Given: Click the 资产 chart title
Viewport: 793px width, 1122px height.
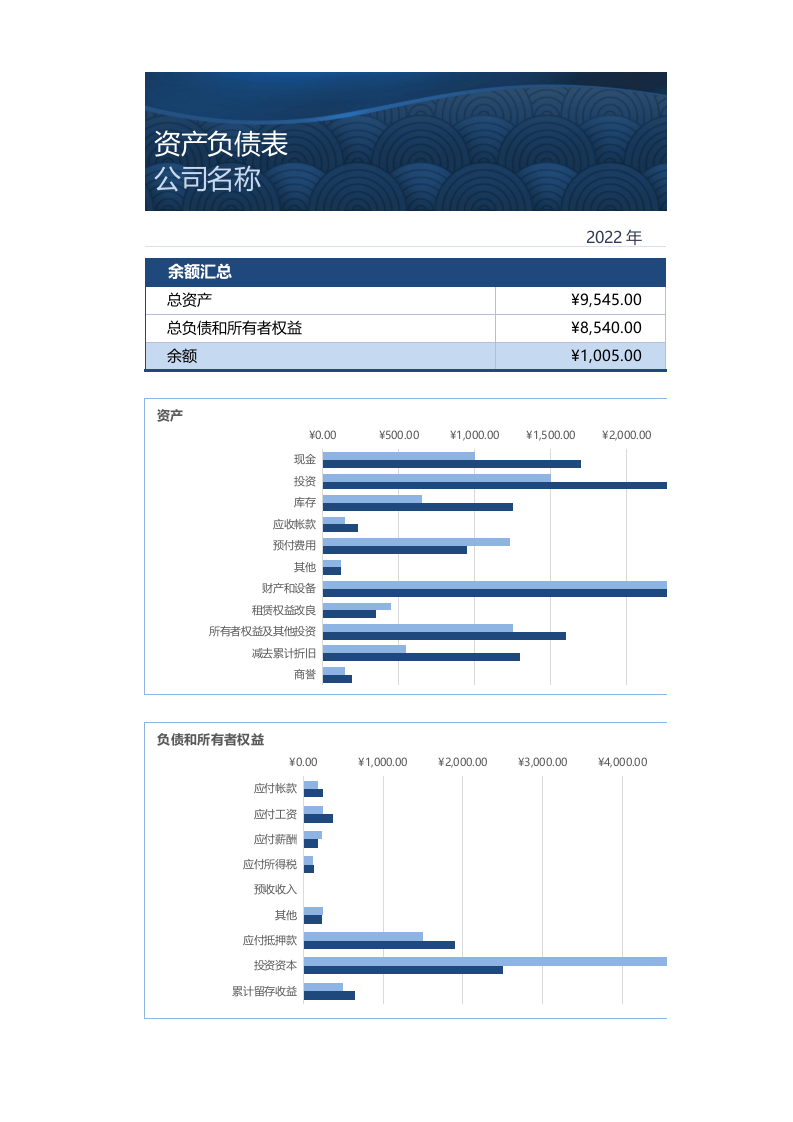Looking at the screenshot, I should [170, 415].
